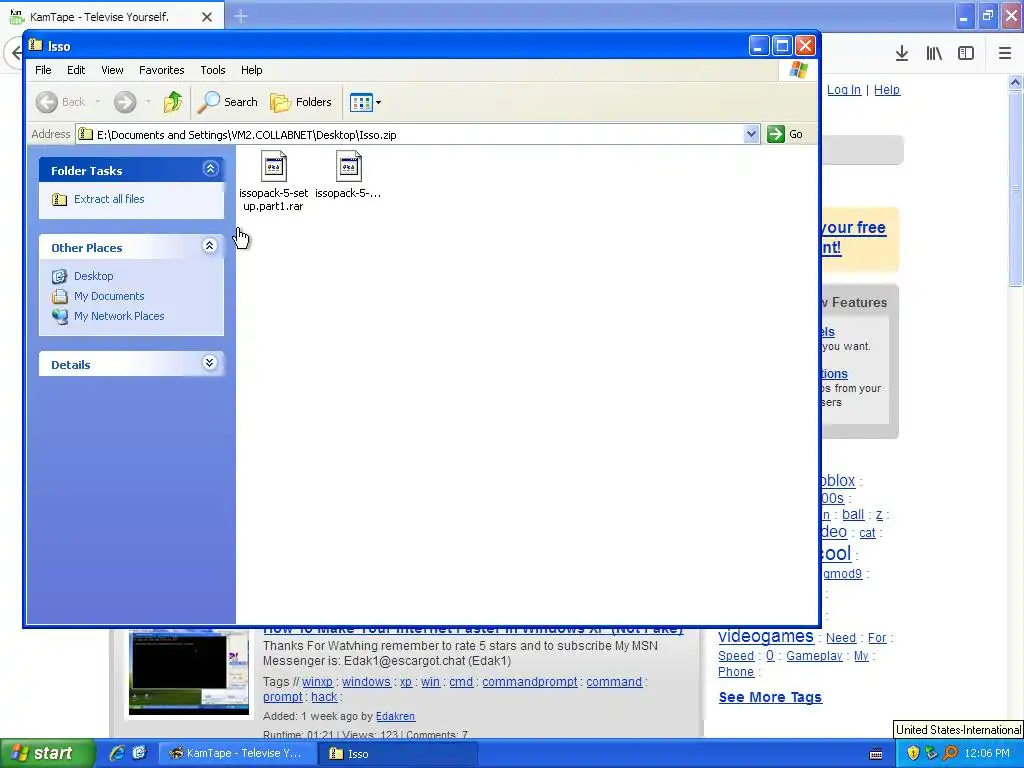Open the Back history dropdown arrow
Viewport: 1024px width, 768px height.
[x=98, y=102]
